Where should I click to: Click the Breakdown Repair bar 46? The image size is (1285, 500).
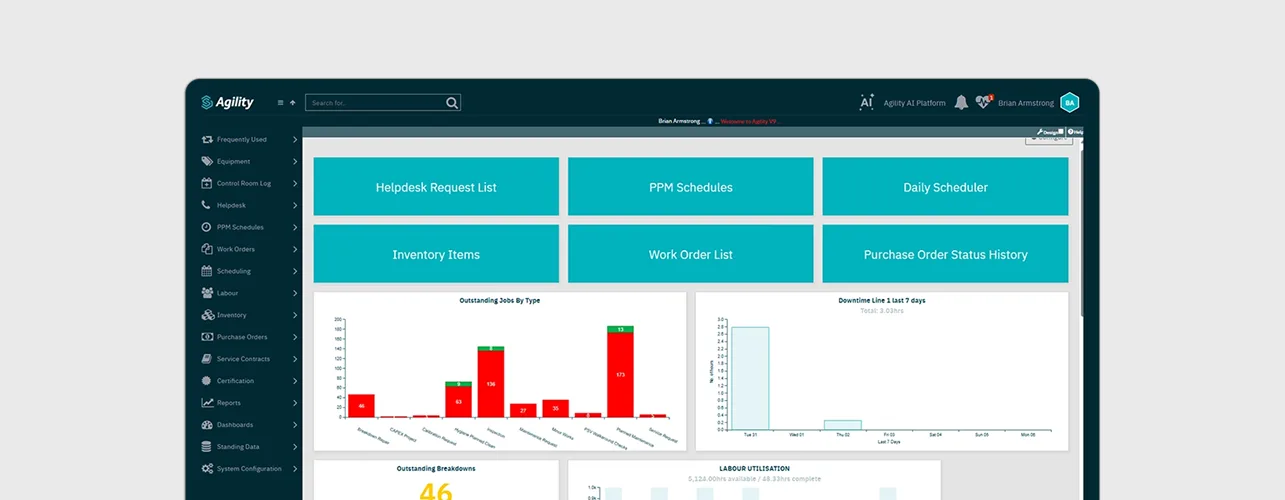(361, 406)
